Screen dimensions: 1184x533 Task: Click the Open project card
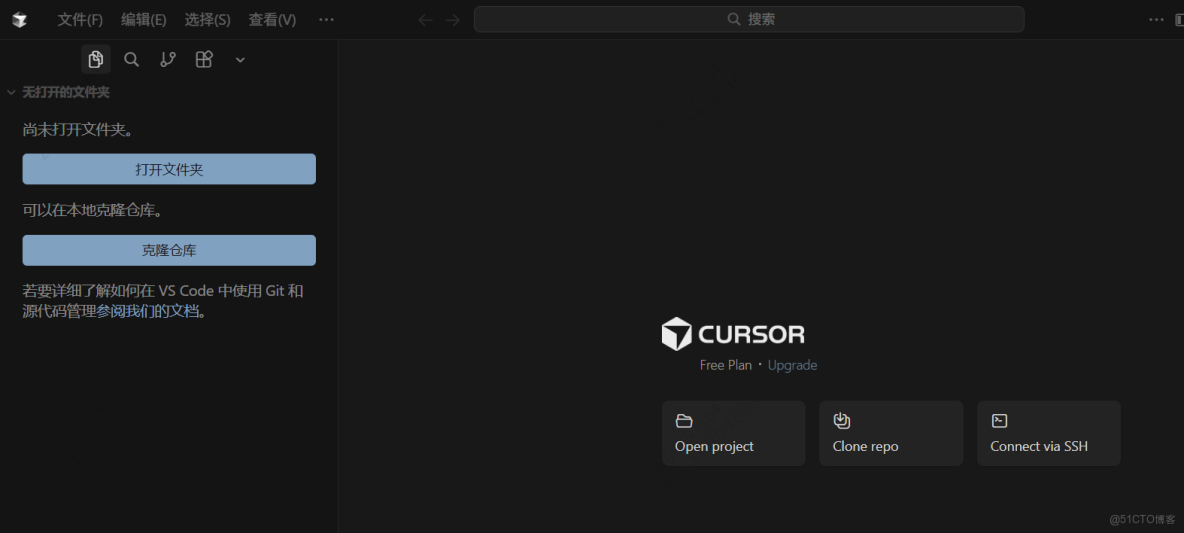pyautogui.click(x=734, y=433)
